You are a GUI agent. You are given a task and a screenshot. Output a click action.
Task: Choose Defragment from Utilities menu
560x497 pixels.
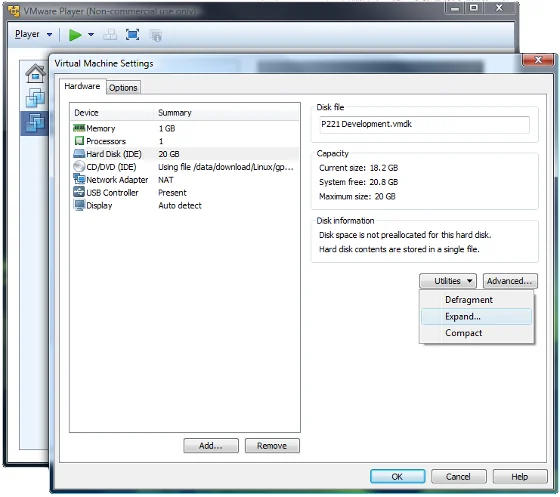click(x=476, y=300)
